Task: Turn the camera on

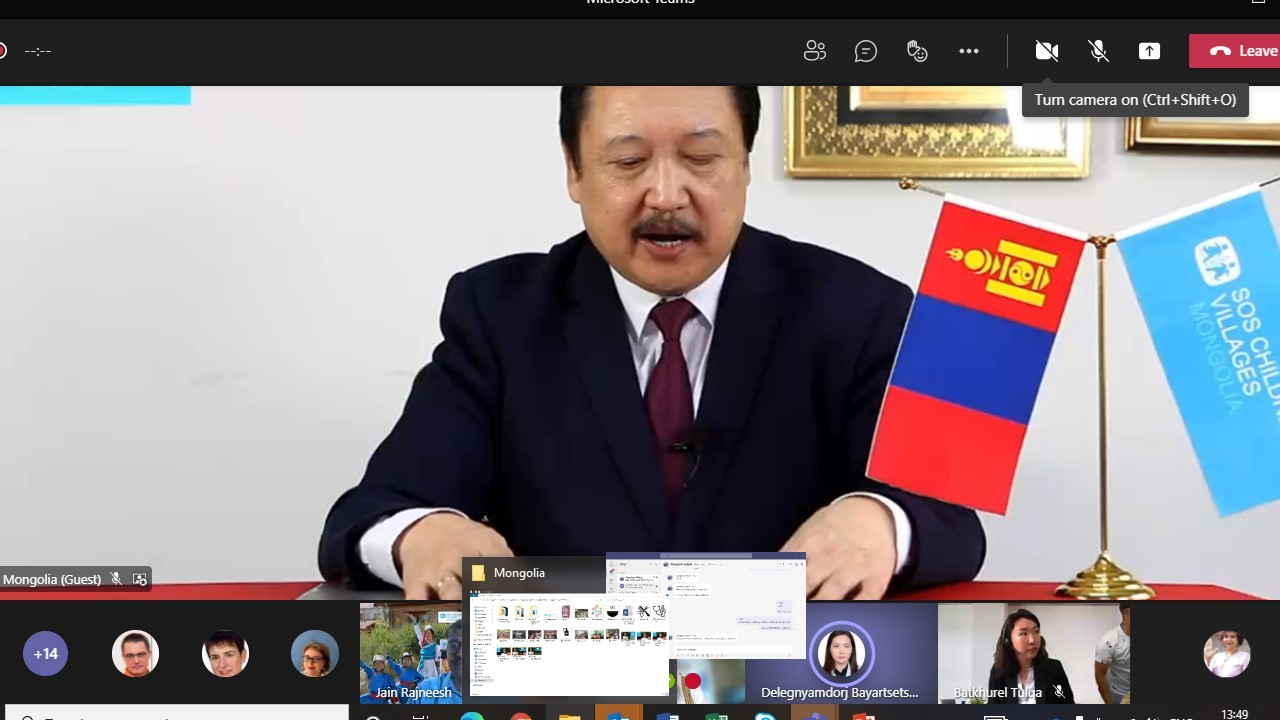Action: click(x=1047, y=51)
